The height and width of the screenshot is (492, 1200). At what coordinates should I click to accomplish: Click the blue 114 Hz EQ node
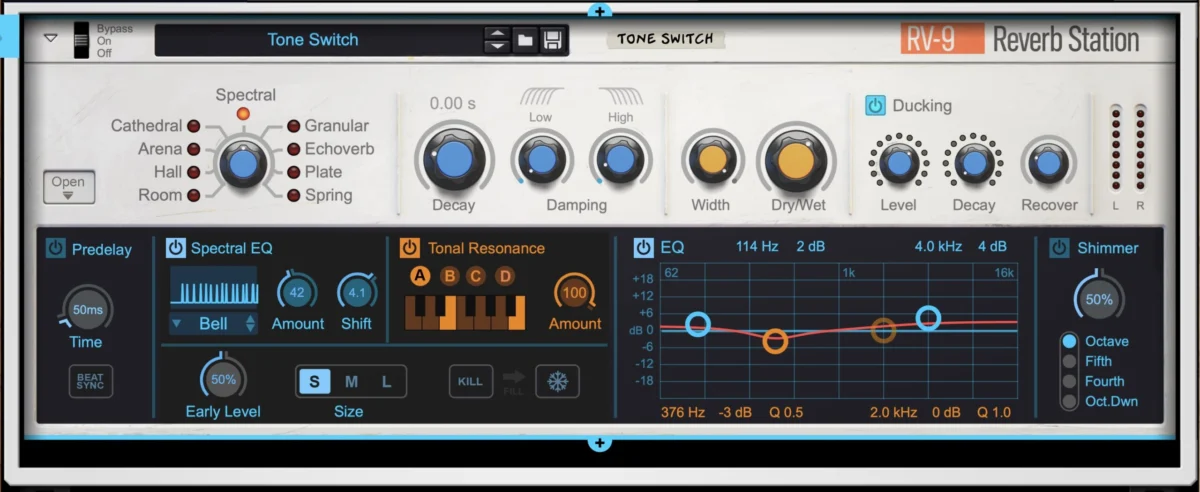(698, 323)
